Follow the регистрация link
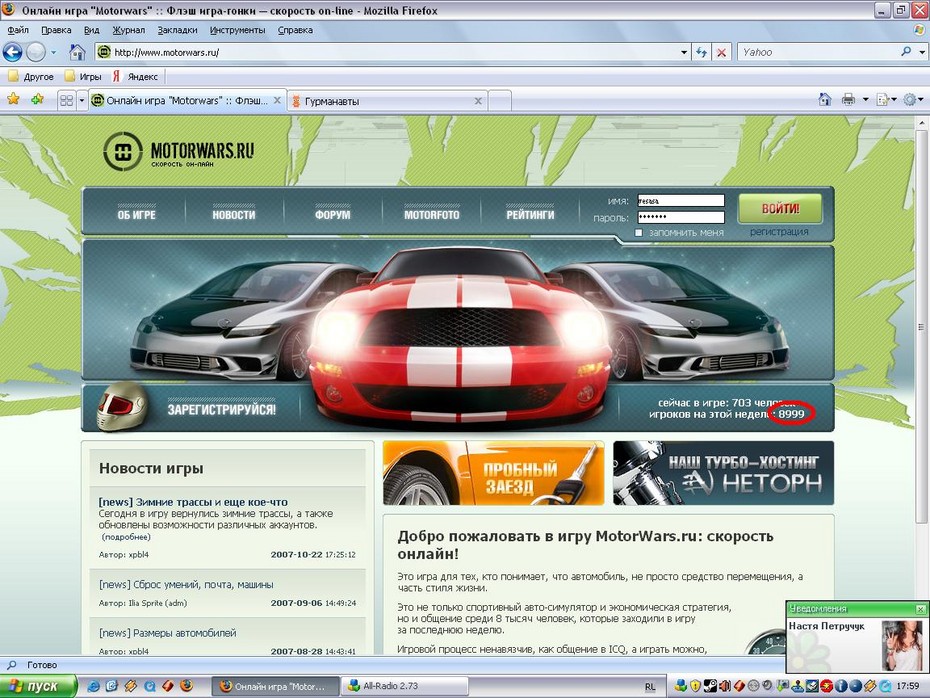The image size is (930, 698). click(x=779, y=232)
